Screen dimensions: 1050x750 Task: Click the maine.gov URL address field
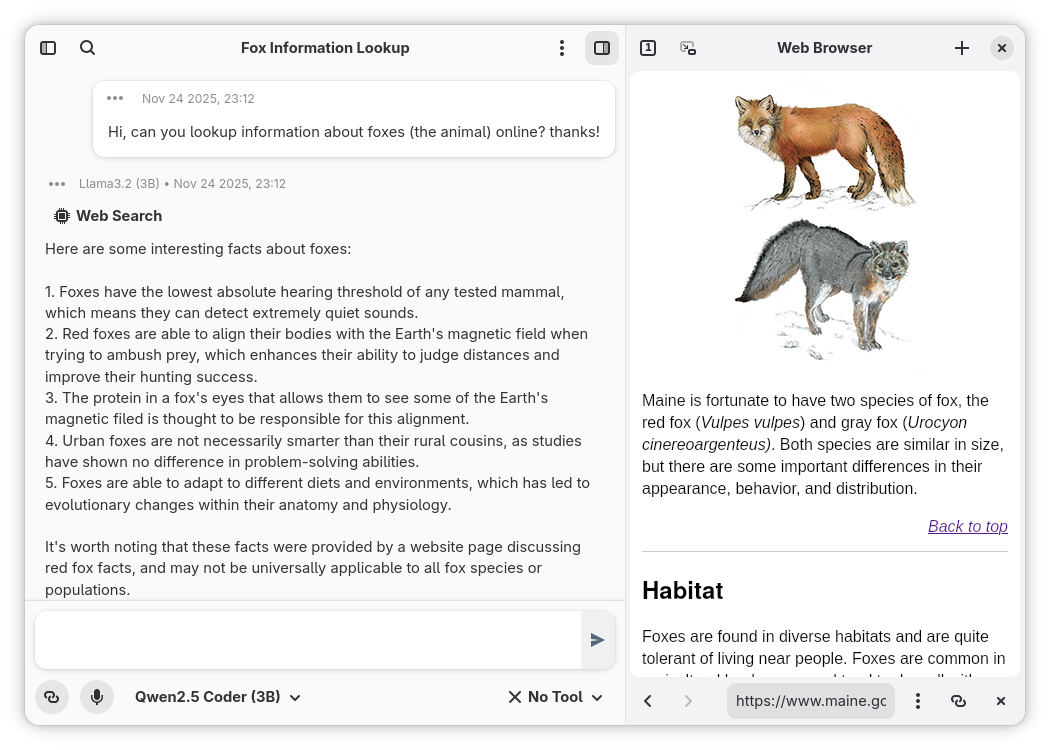click(x=811, y=701)
